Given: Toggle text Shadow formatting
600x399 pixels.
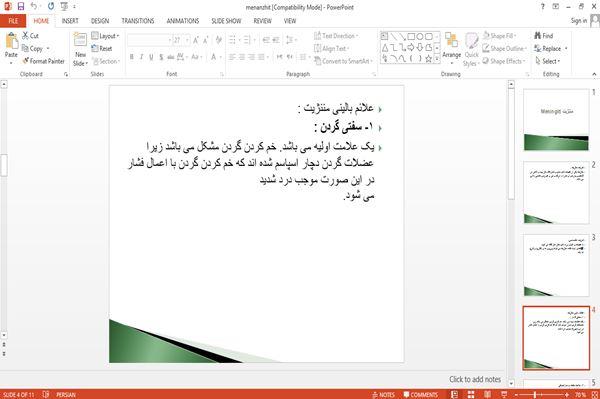Looking at the screenshot, I should 161,57.
